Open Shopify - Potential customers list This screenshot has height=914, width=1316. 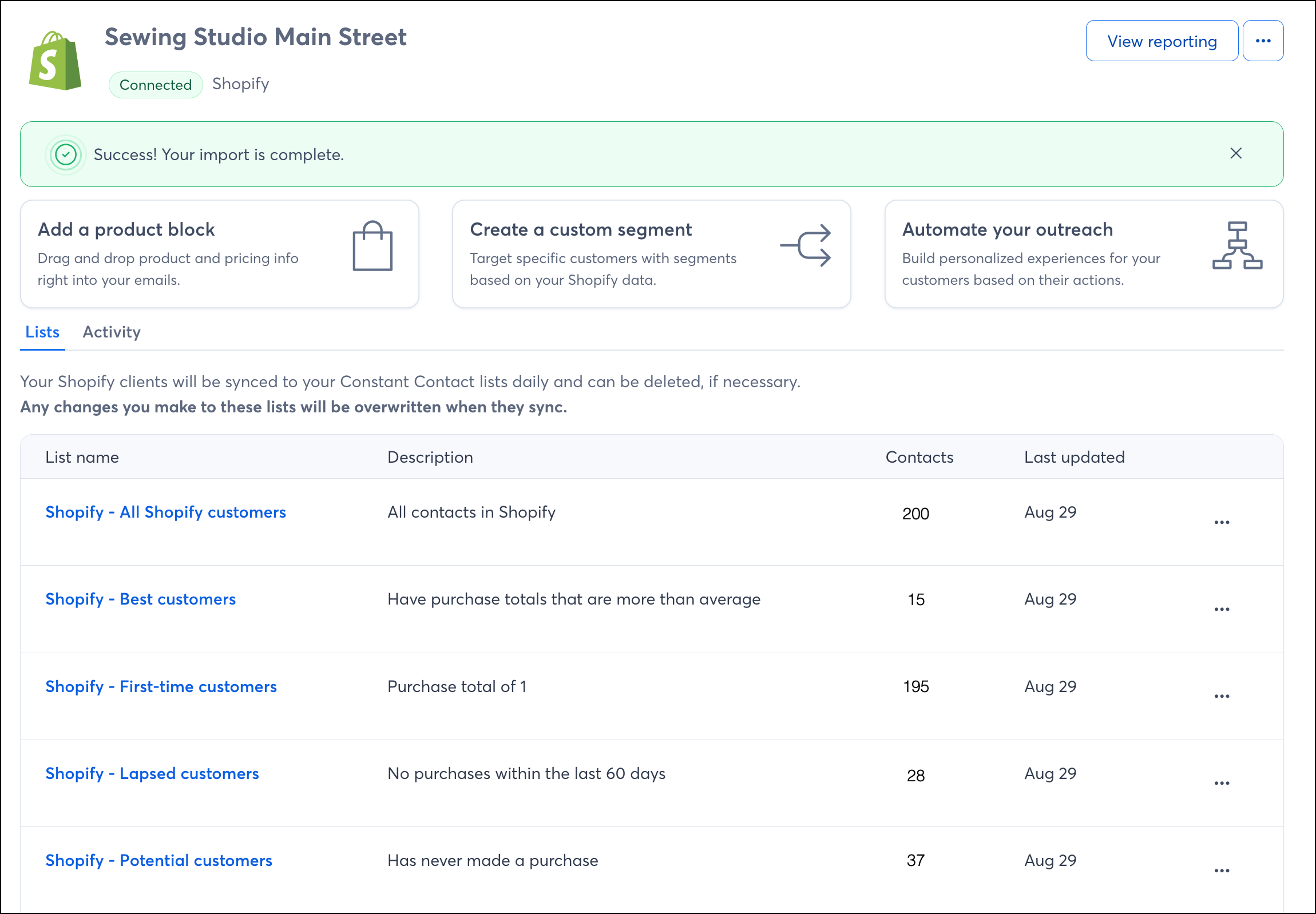(x=158, y=860)
